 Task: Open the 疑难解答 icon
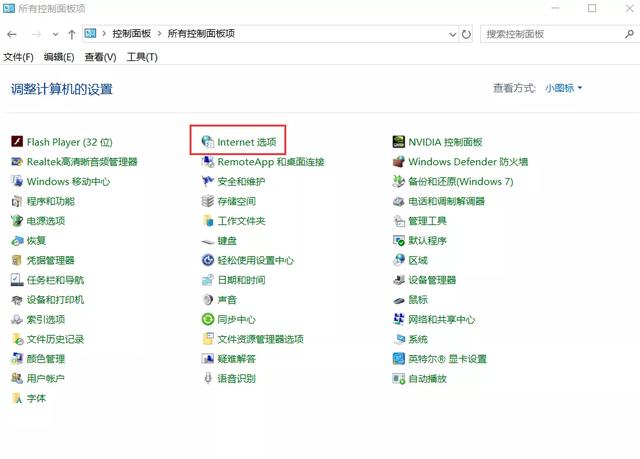(208, 359)
